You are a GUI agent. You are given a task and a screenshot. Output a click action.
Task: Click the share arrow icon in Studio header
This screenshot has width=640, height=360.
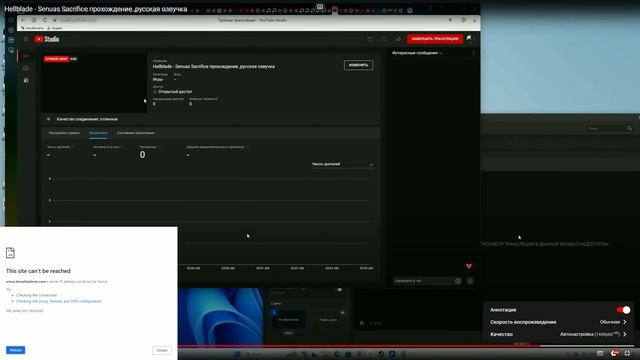(398, 39)
